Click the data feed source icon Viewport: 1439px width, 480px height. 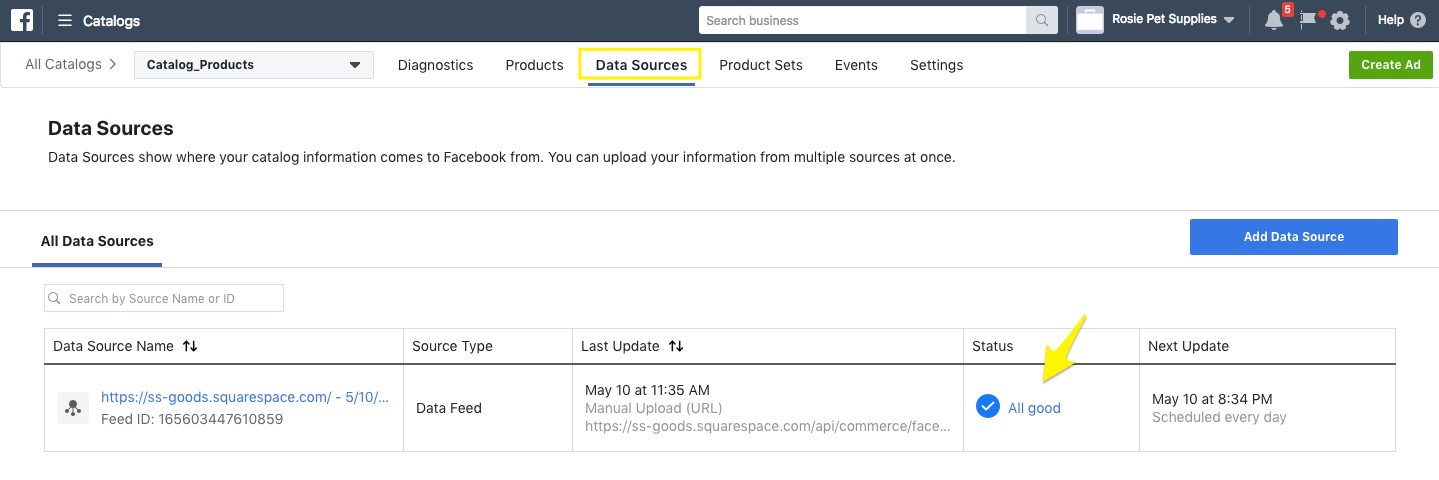[72, 408]
